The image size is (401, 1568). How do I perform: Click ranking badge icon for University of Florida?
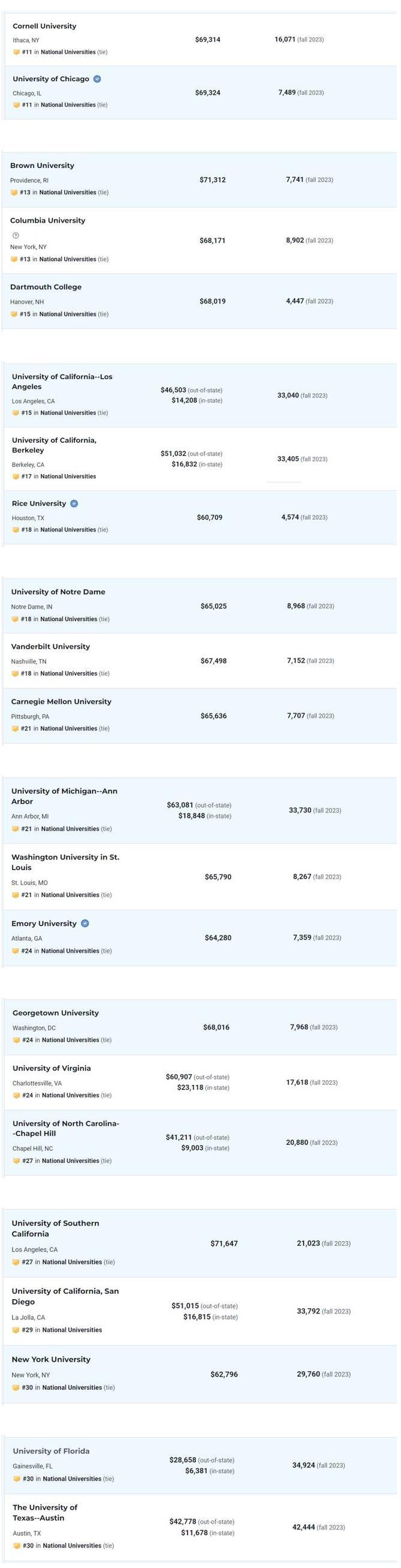pyautogui.click(x=17, y=1479)
